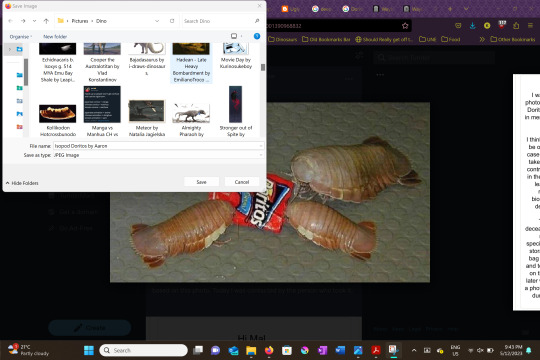Open the Pocket icon in Firefox toolbar
Screen dimensions: 540x360
(458, 25)
